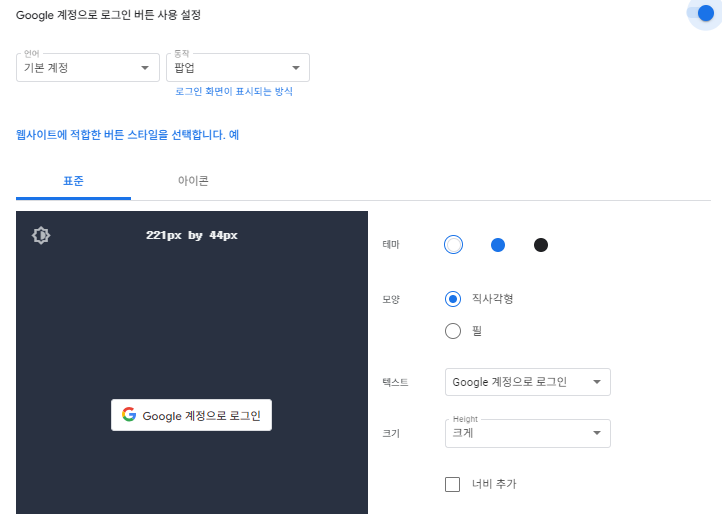
Task: Switch to the 아이콘 tab
Action: point(193,181)
